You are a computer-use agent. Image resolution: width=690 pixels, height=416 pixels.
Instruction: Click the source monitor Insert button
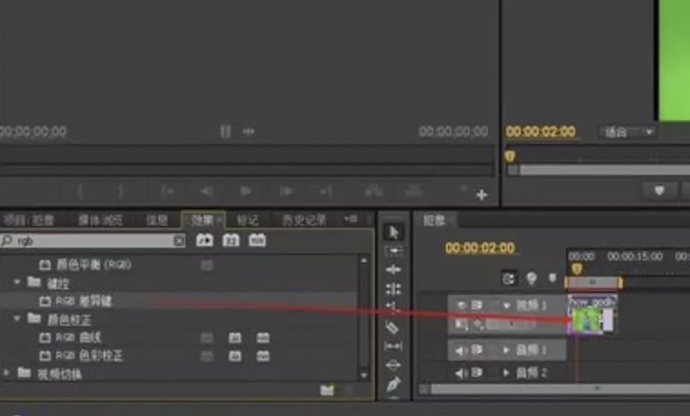tap(373, 190)
